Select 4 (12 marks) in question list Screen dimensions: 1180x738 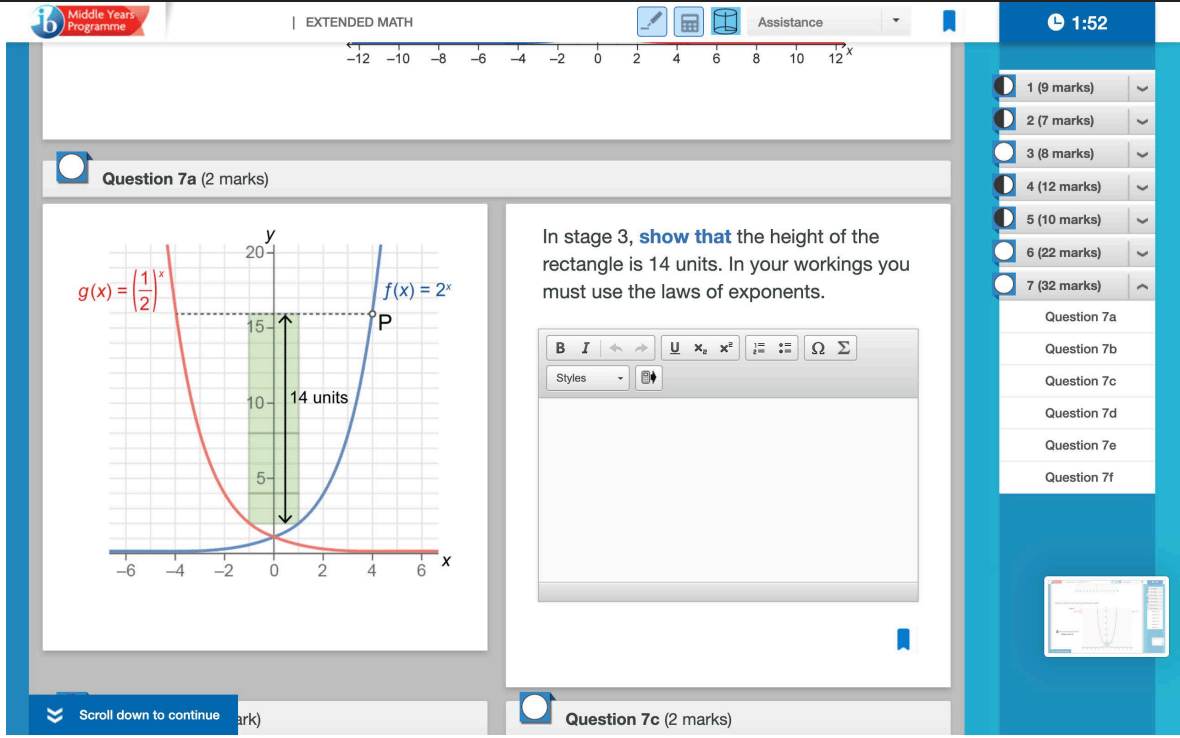coord(1063,187)
